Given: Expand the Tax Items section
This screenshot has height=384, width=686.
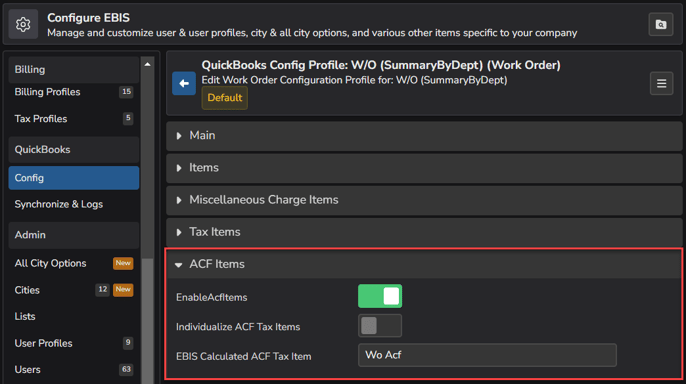Looking at the screenshot, I should click(x=424, y=232).
